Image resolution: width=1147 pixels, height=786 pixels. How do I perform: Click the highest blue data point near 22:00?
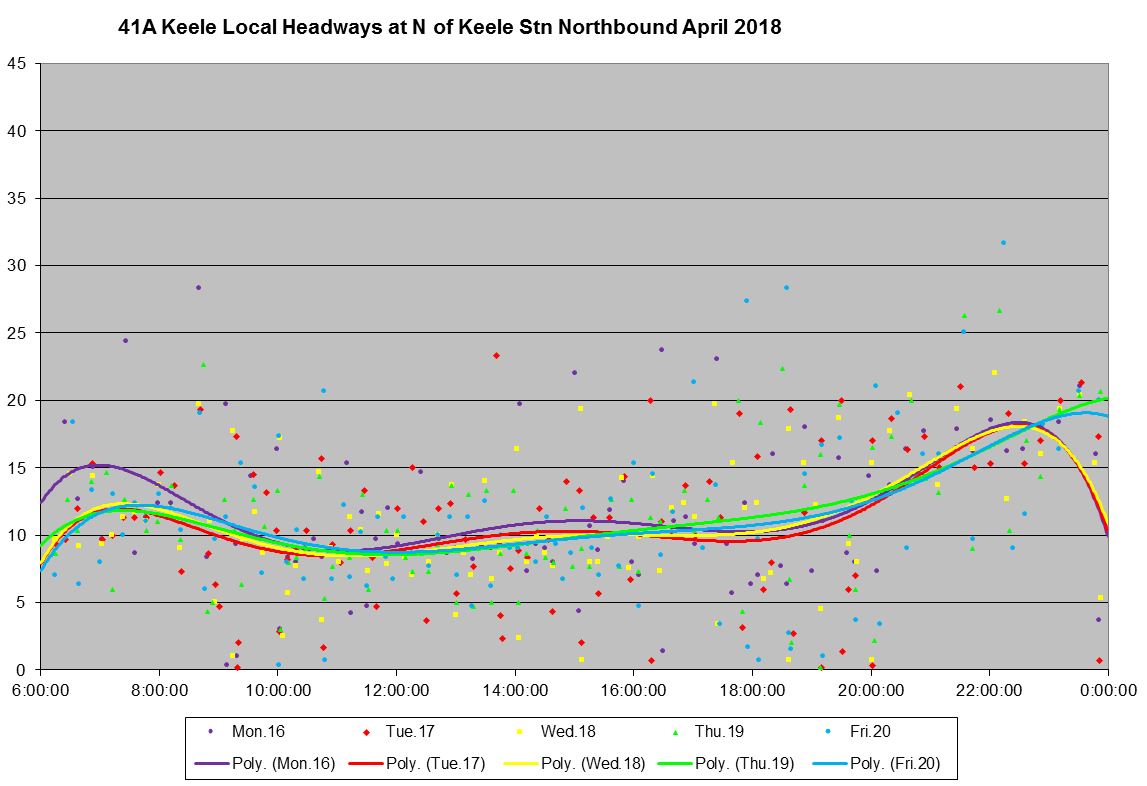pos(1003,242)
